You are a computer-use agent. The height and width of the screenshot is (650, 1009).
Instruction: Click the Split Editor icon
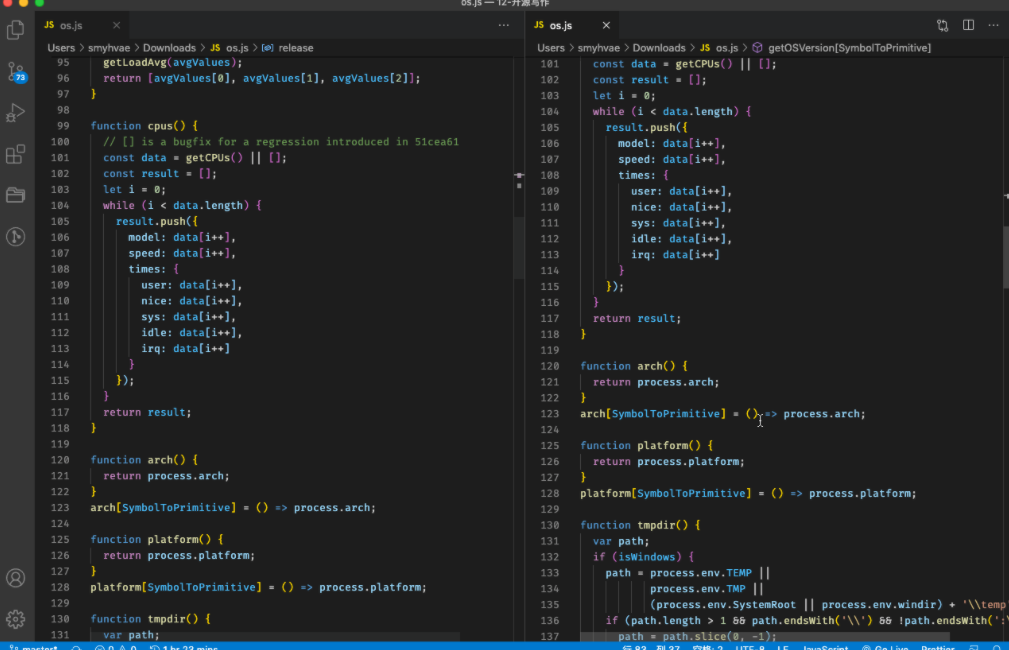click(x=968, y=25)
